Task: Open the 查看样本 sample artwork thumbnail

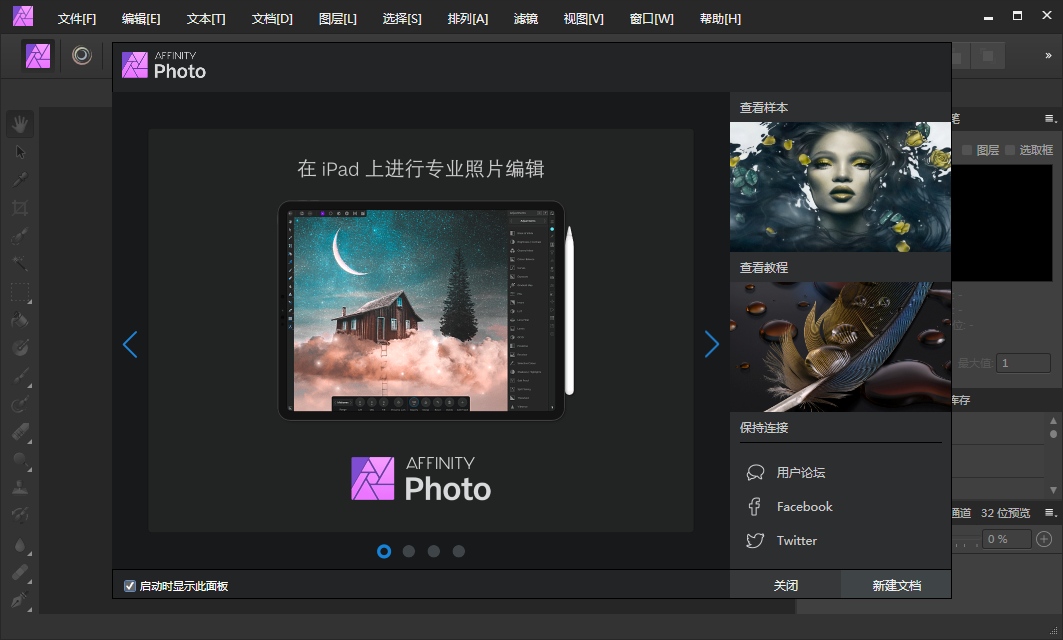Action: [x=841, y=187]
